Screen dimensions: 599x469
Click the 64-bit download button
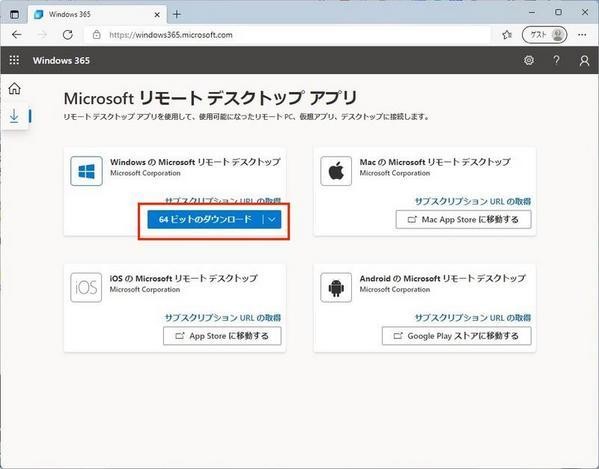(205, 219)
